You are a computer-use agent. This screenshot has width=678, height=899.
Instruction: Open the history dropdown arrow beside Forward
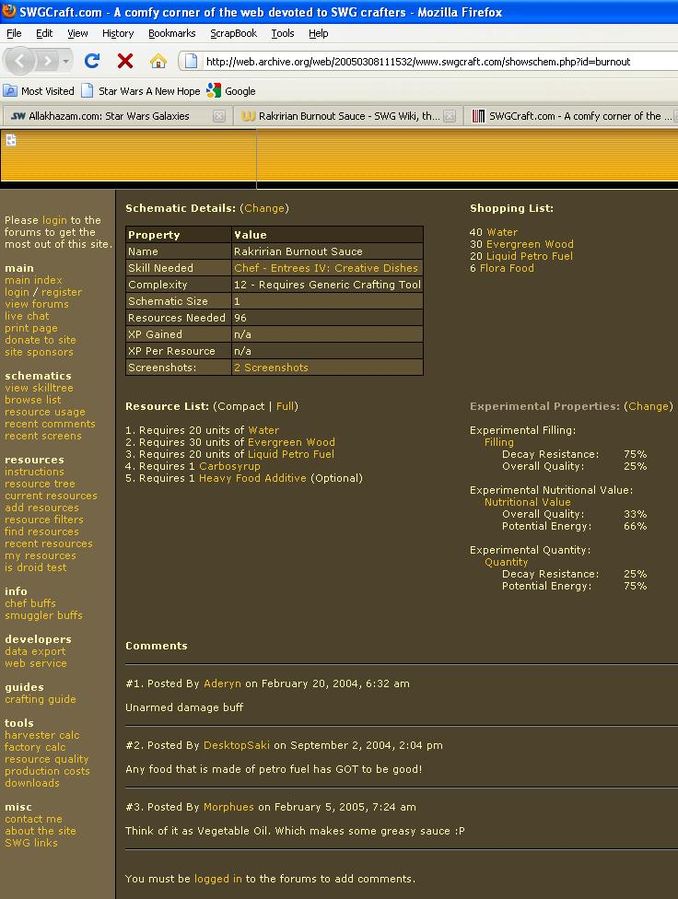pos(66,61)
